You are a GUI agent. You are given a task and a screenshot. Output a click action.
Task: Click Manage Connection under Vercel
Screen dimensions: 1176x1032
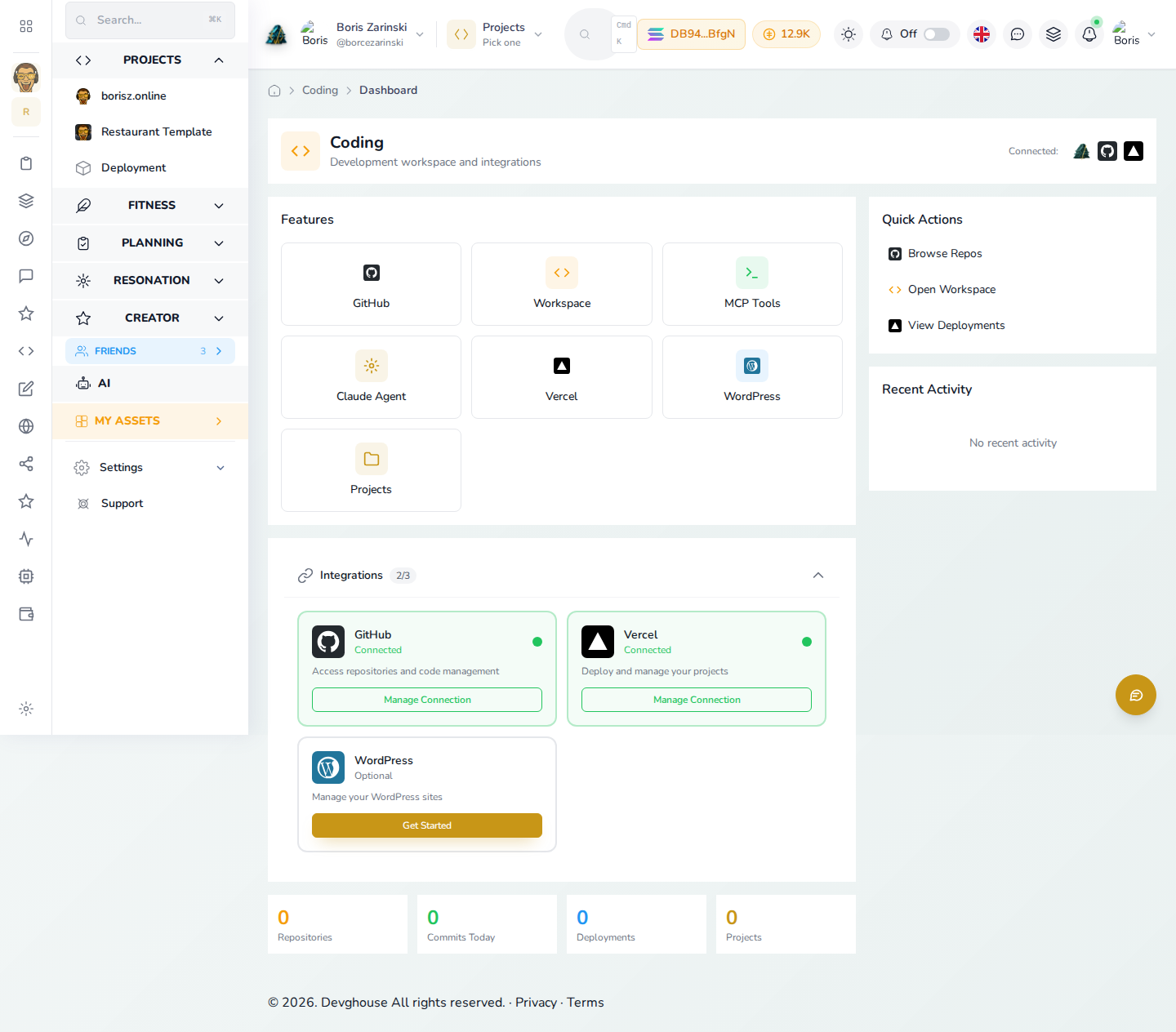pos(697,700)
